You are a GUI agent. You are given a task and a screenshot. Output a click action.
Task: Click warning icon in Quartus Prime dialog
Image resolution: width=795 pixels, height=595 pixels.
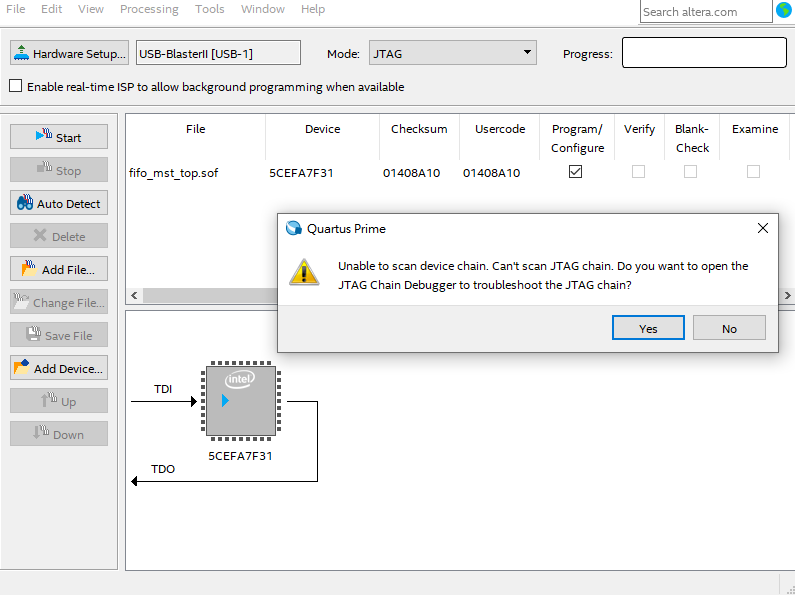click(x=304, y=272)
